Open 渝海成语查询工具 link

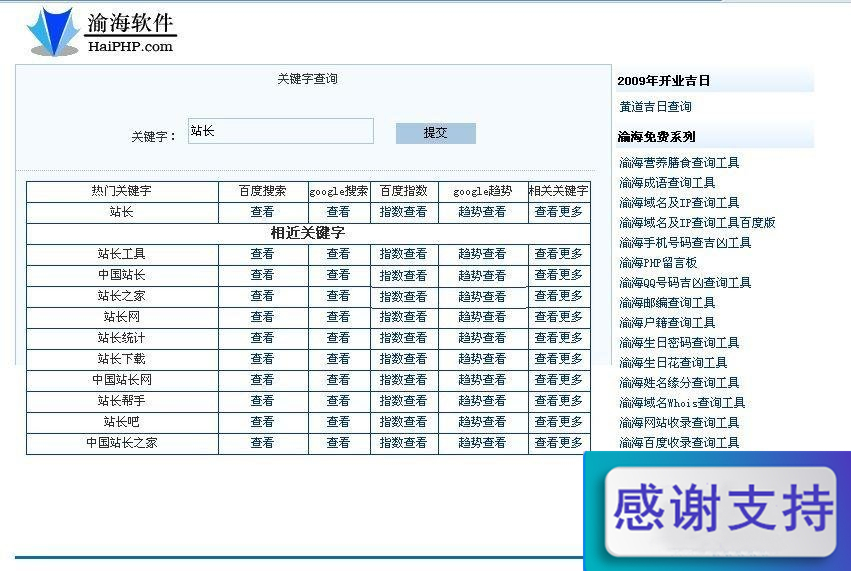pyautogui.click(x=667, y=182)
